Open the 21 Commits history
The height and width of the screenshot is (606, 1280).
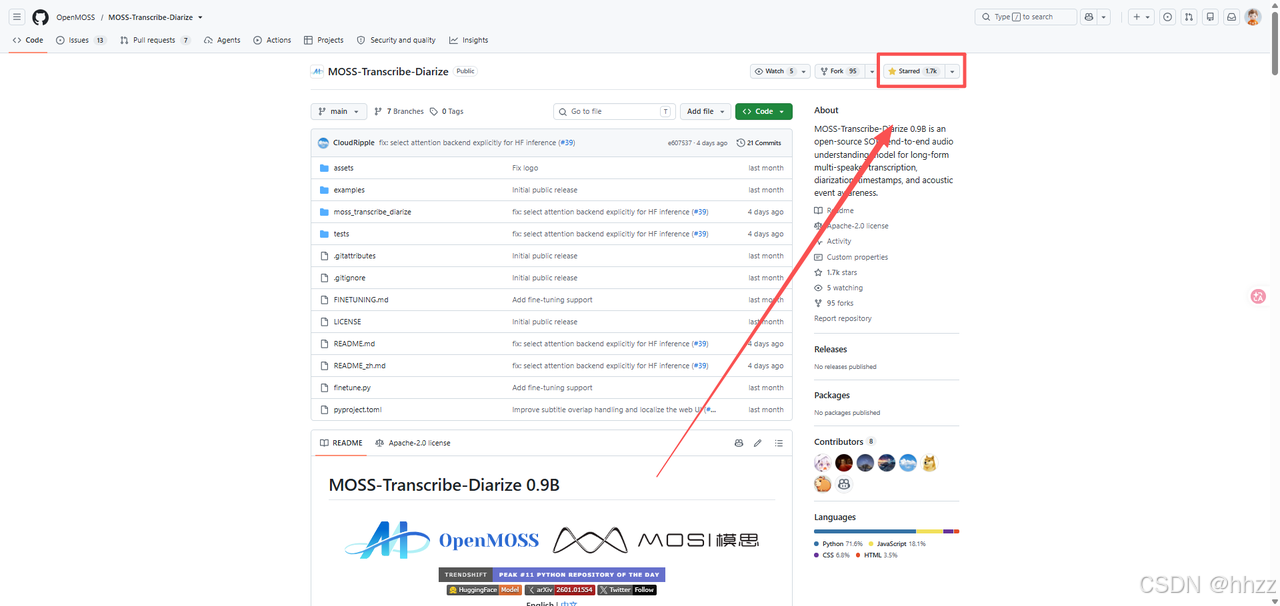[759, 143]
